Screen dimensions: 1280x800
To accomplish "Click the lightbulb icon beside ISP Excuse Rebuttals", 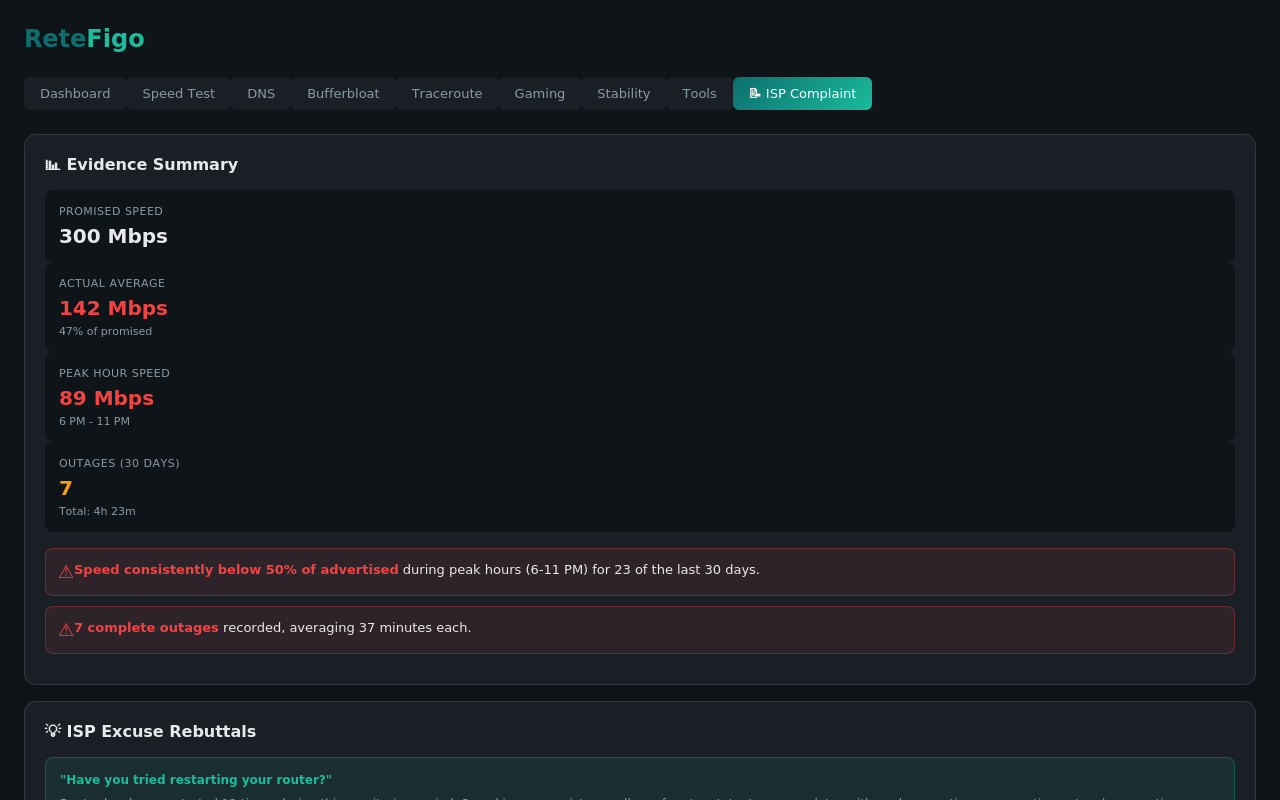I will click(x=52, y=730).
